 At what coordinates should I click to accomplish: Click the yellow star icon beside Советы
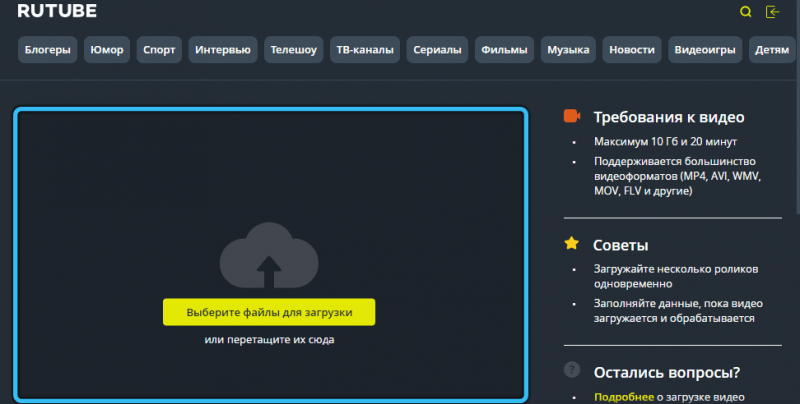coord(571,243)
